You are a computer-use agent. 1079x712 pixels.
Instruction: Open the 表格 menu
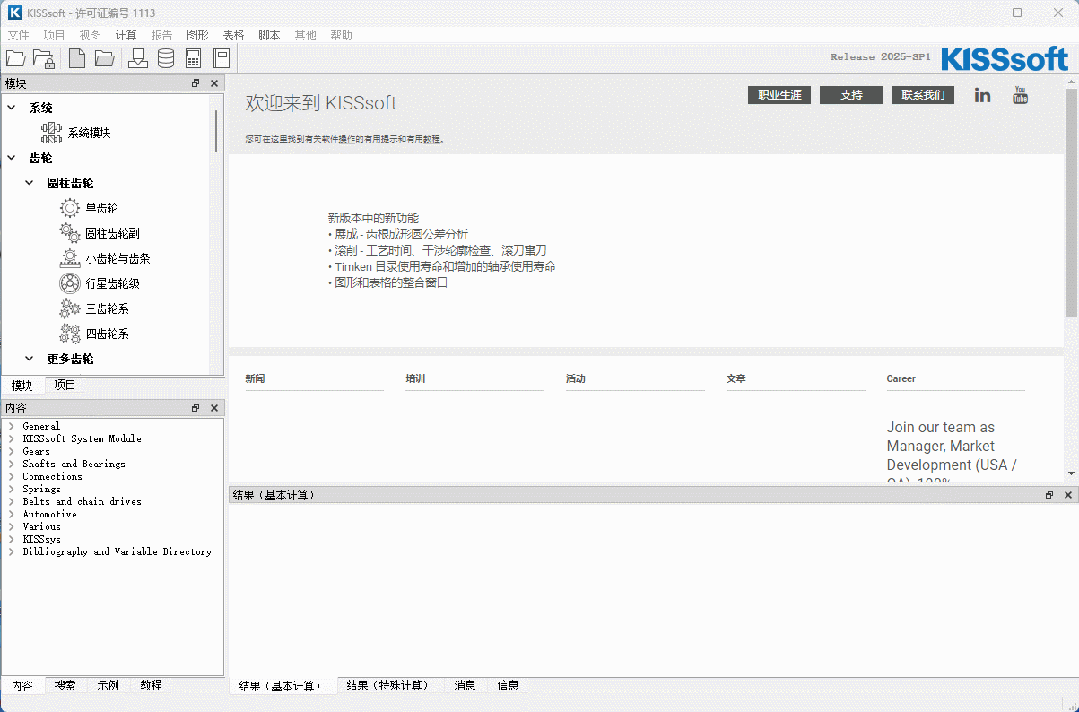click(x=233, y=35)
